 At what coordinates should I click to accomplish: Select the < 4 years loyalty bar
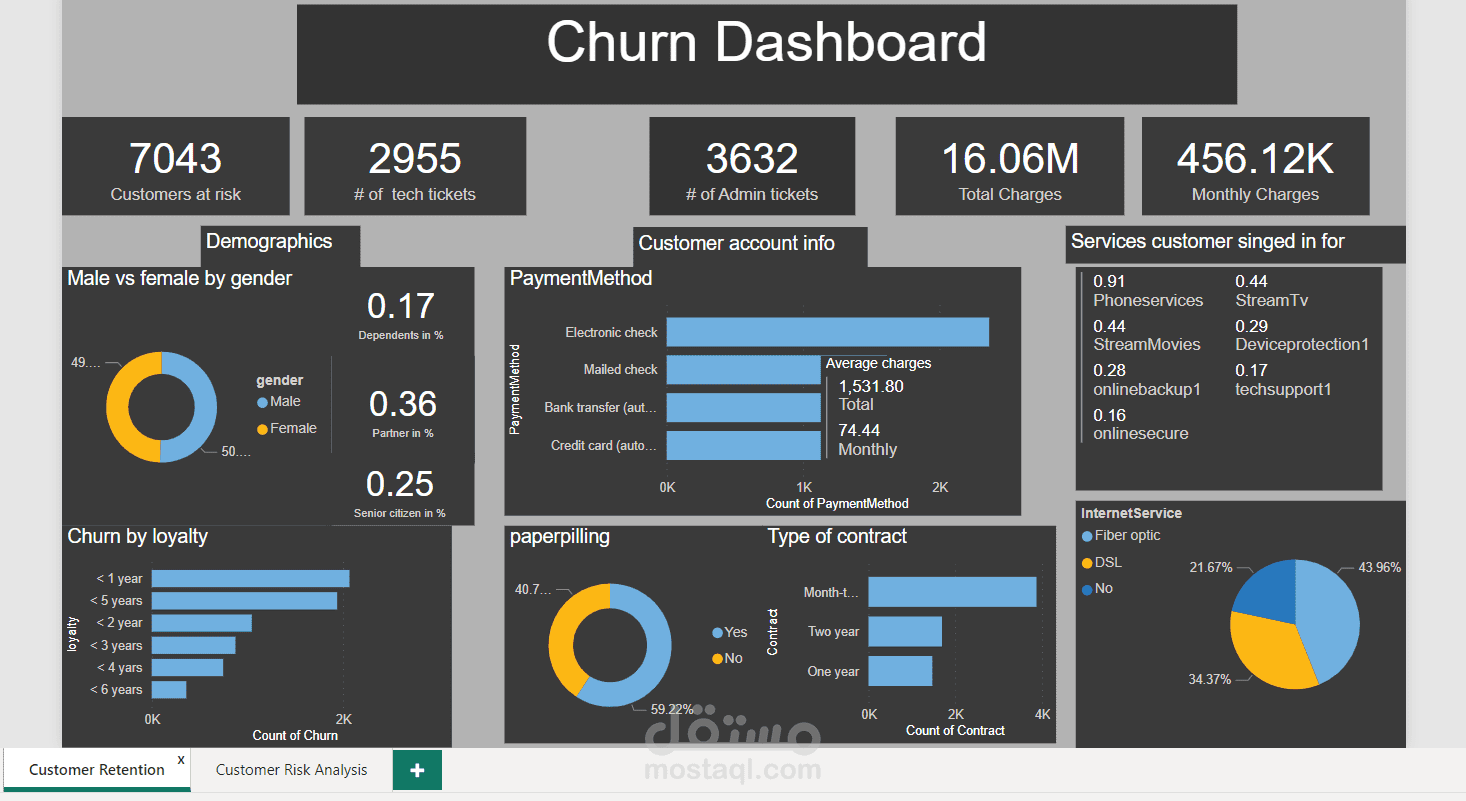[187, 667]
